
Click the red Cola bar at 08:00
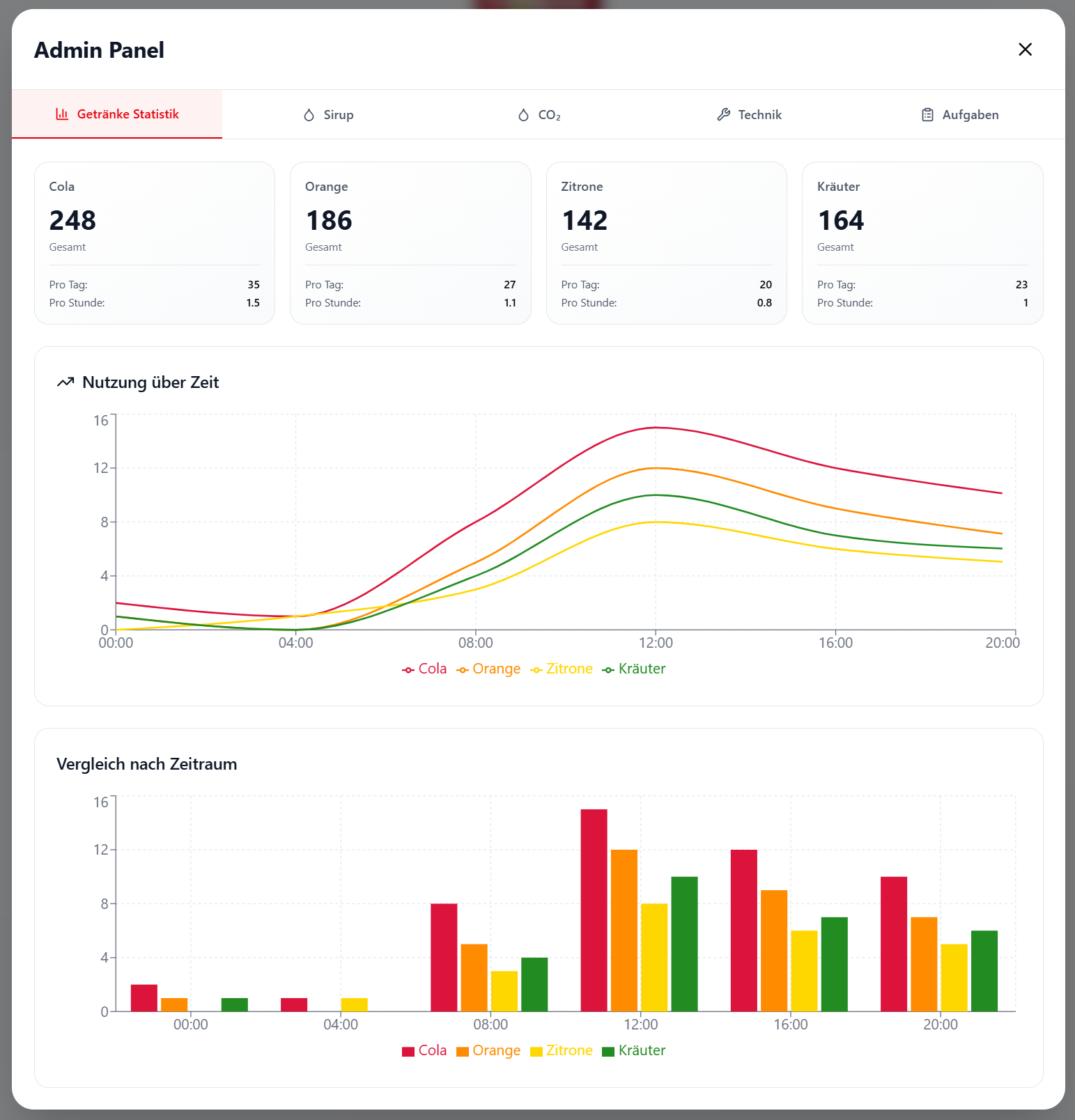(x=444, y=958)
